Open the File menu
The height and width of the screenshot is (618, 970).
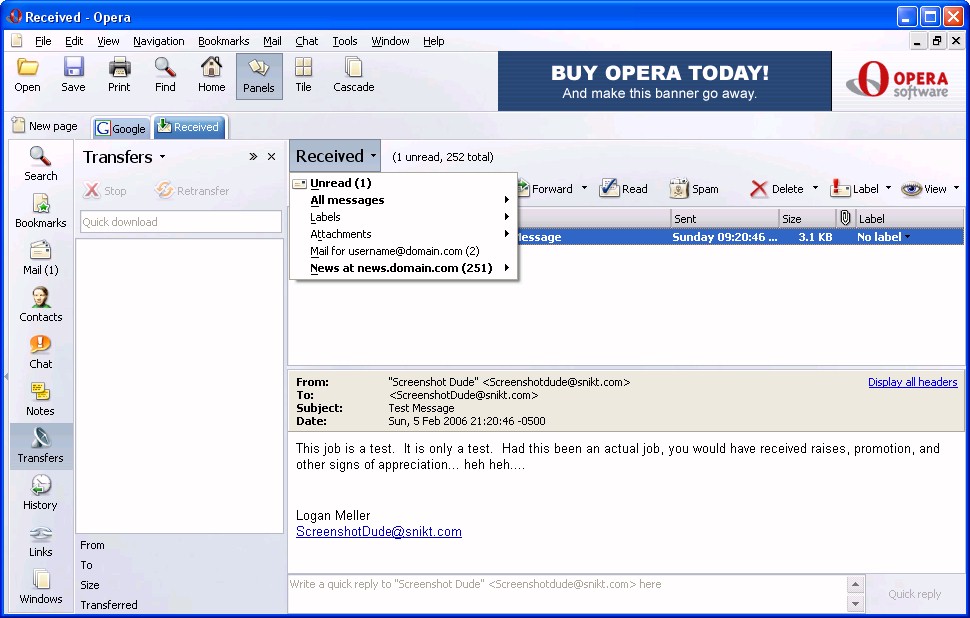[x=43, y=41]
